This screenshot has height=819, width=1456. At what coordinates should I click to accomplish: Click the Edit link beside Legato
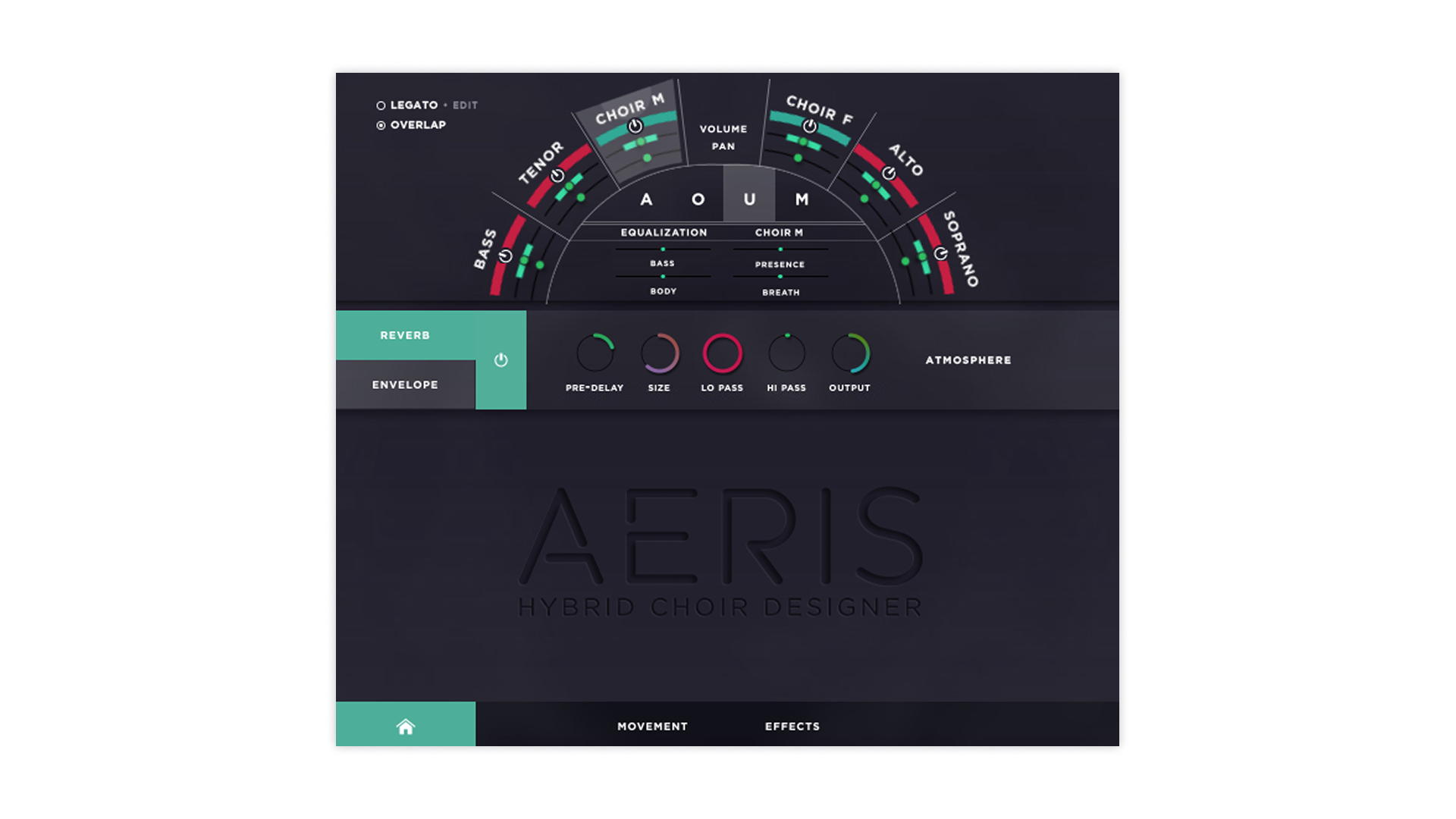[x=465, y=105]
